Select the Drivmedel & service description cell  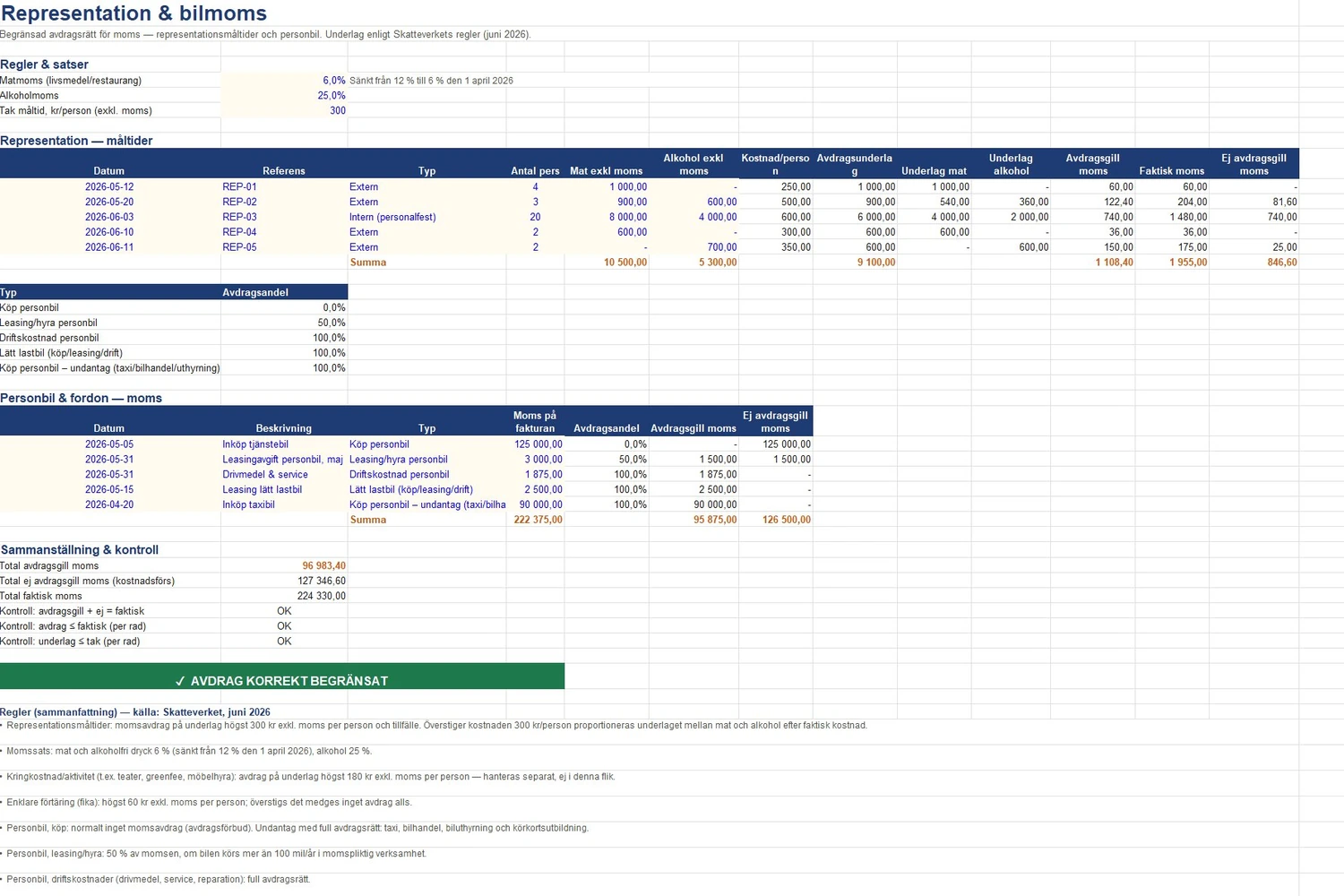[x=284, y=475]
